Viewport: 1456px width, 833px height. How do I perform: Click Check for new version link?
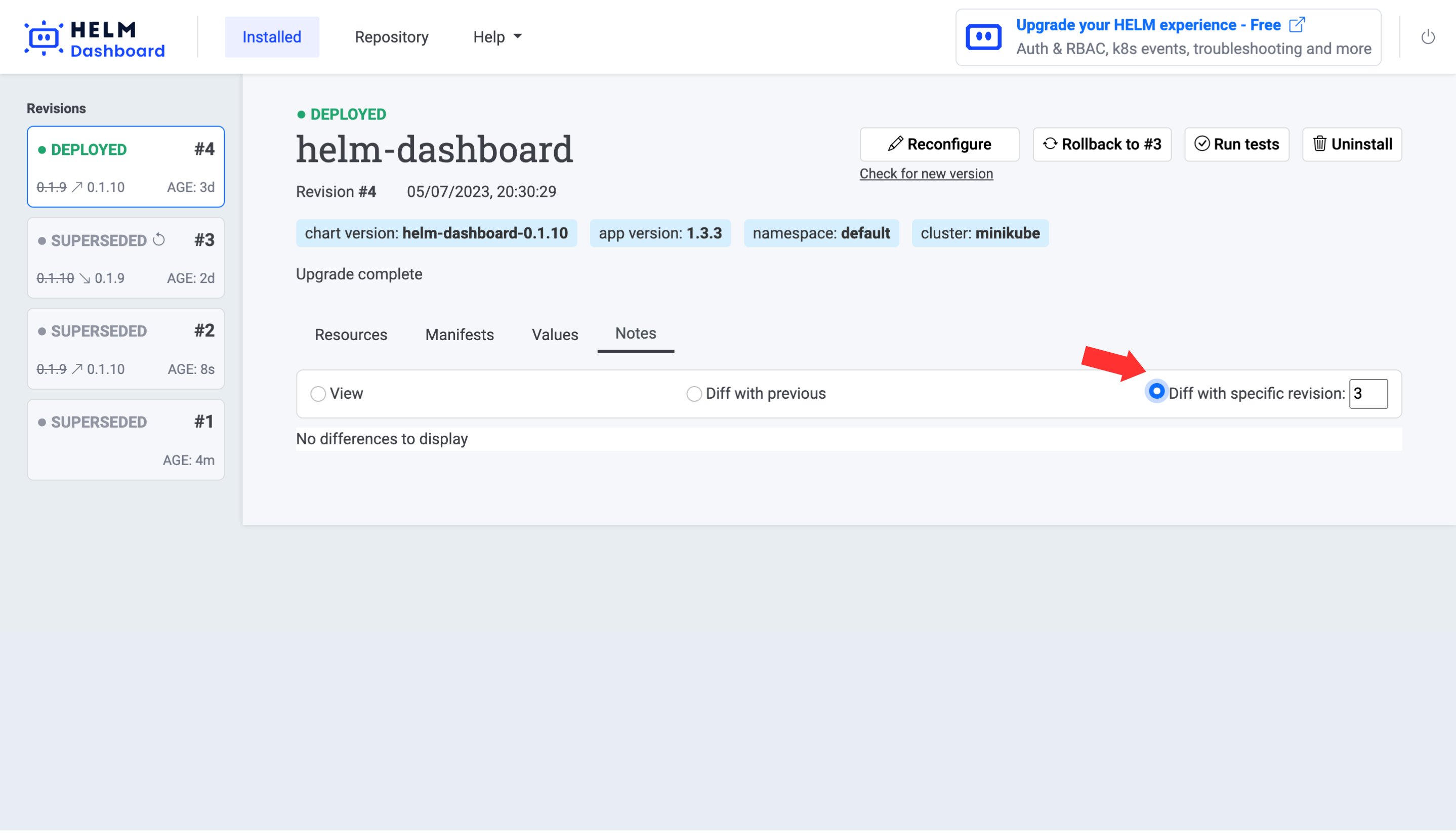[926, 174]
